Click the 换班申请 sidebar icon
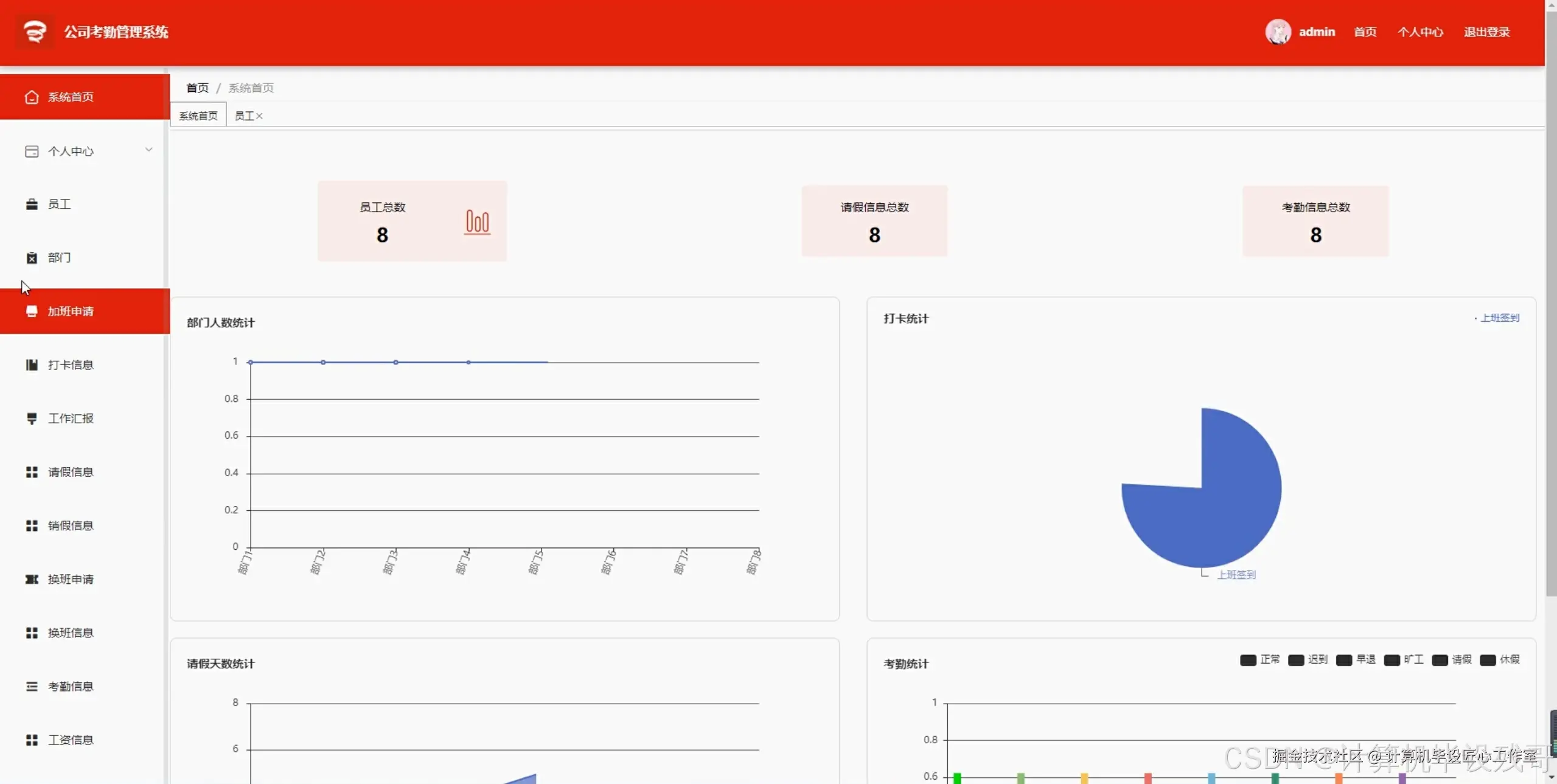 [x=32, y=579]
